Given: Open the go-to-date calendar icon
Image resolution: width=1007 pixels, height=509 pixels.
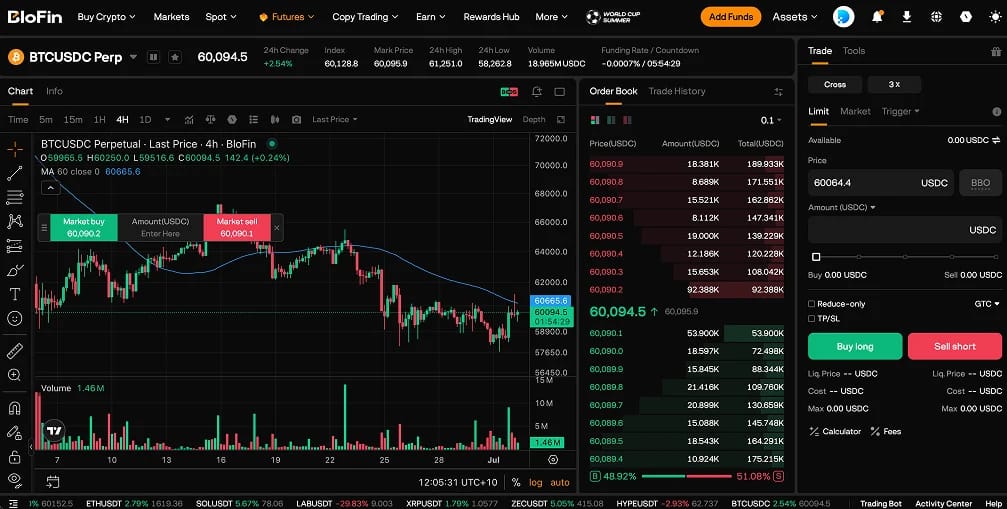Looking at the screenshot, I should click(53, 481).
